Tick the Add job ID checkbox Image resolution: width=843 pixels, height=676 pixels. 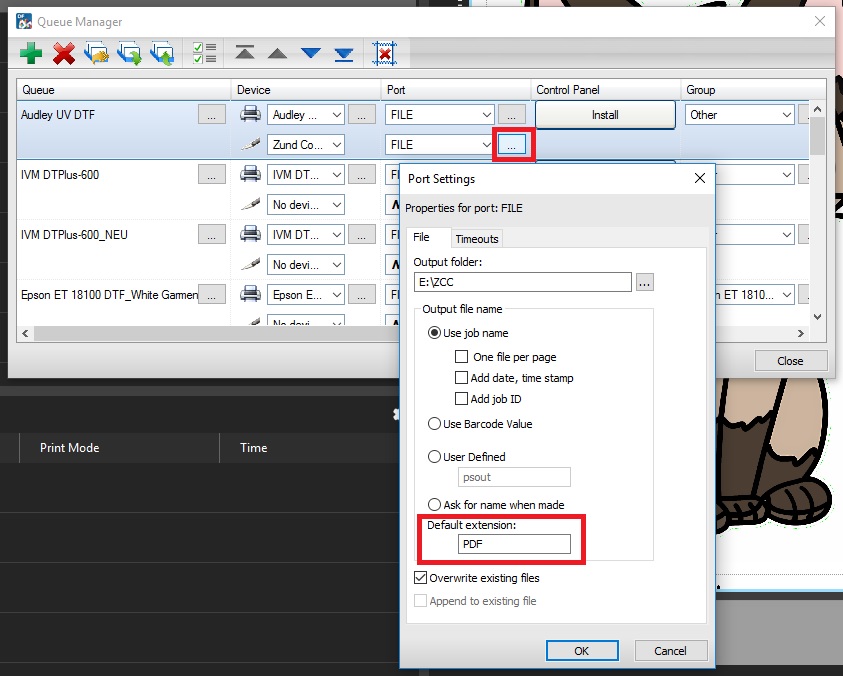point(461,399)
